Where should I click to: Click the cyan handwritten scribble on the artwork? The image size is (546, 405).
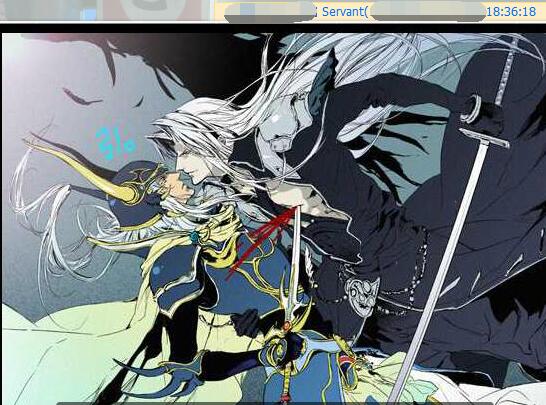point(115,143)
